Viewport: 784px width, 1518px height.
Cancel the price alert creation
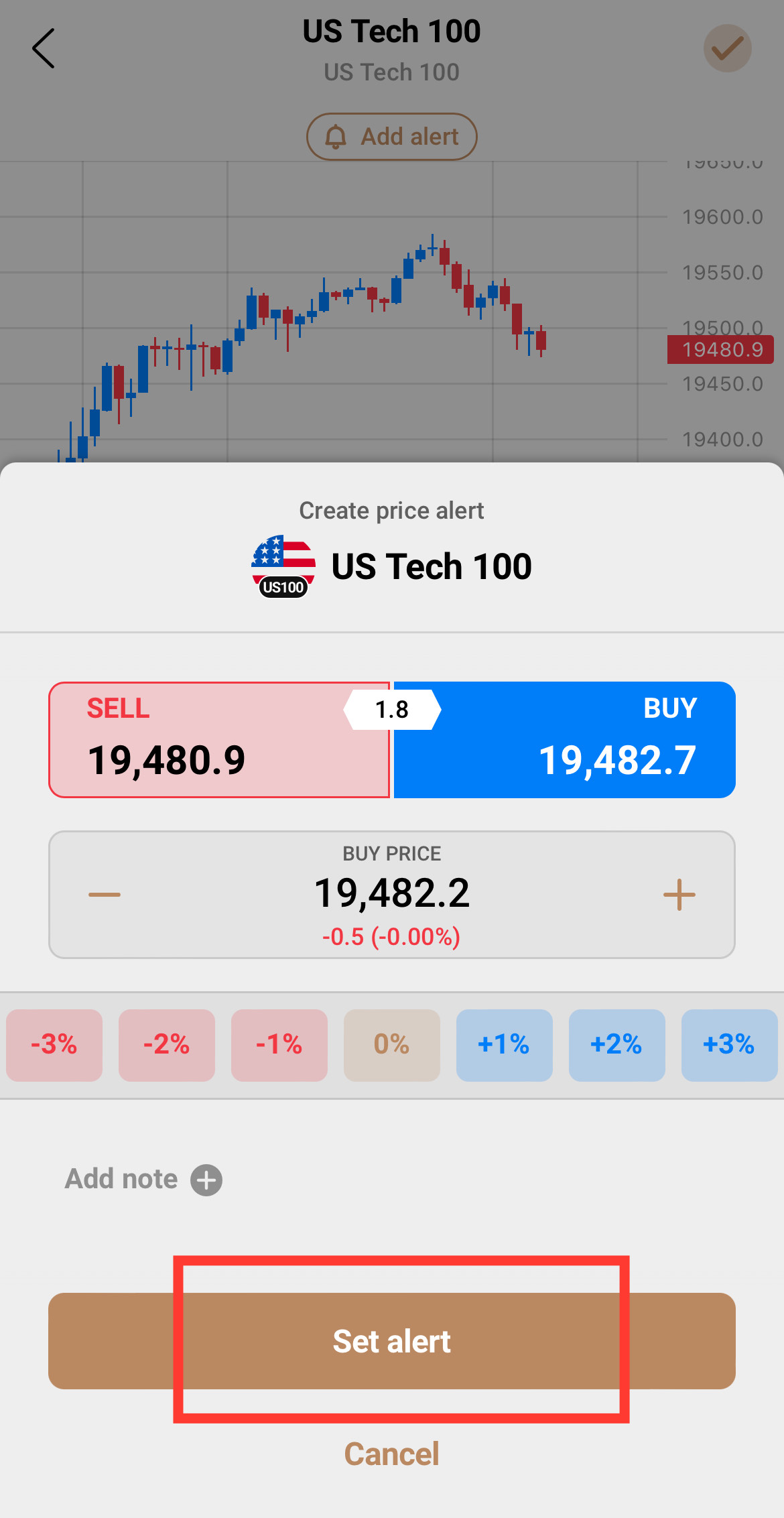coord(392,1454)
